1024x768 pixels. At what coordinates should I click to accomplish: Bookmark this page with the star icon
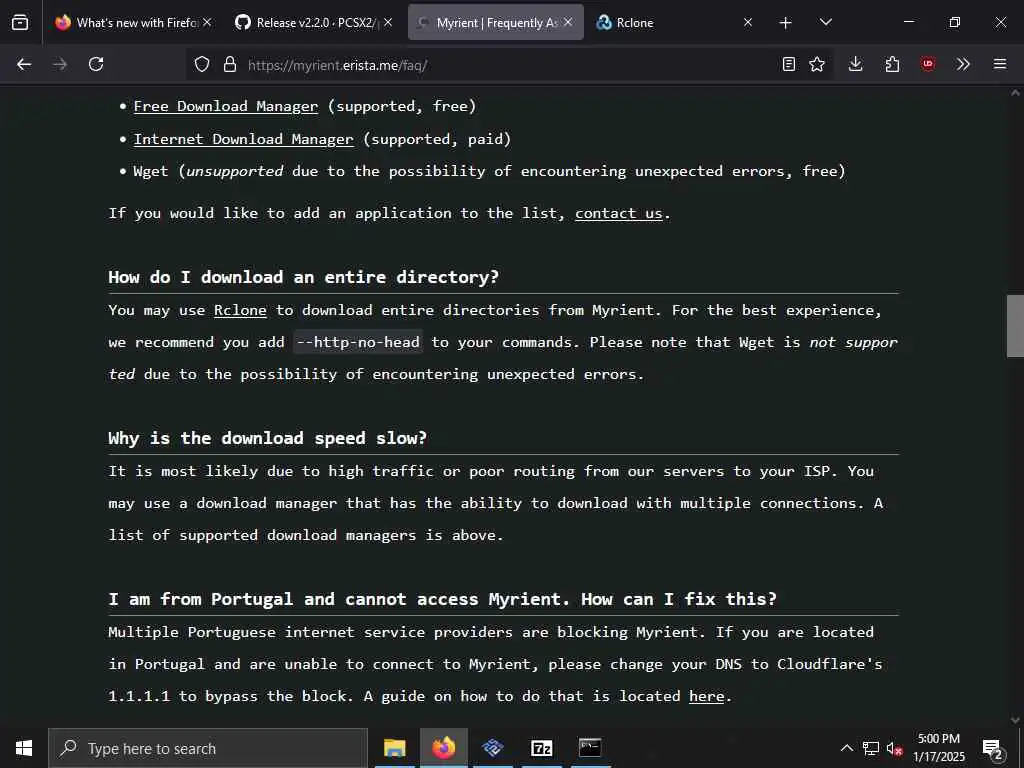click(817, 64)
